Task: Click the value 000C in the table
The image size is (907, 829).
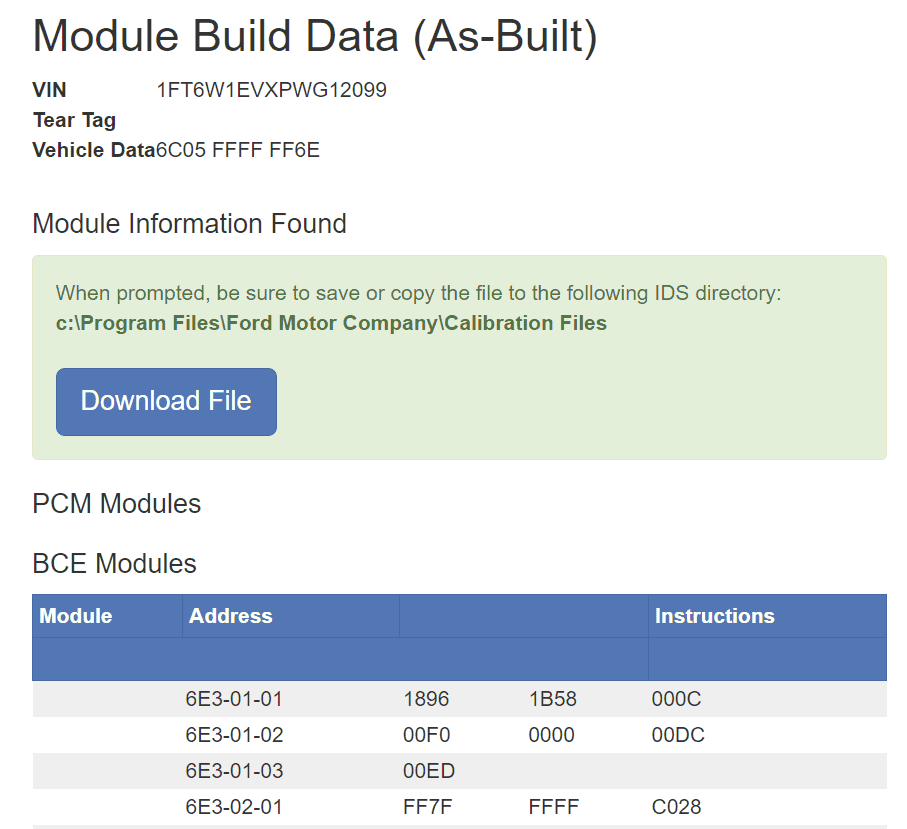Action: pyautogui.click(x=677, y=699)
